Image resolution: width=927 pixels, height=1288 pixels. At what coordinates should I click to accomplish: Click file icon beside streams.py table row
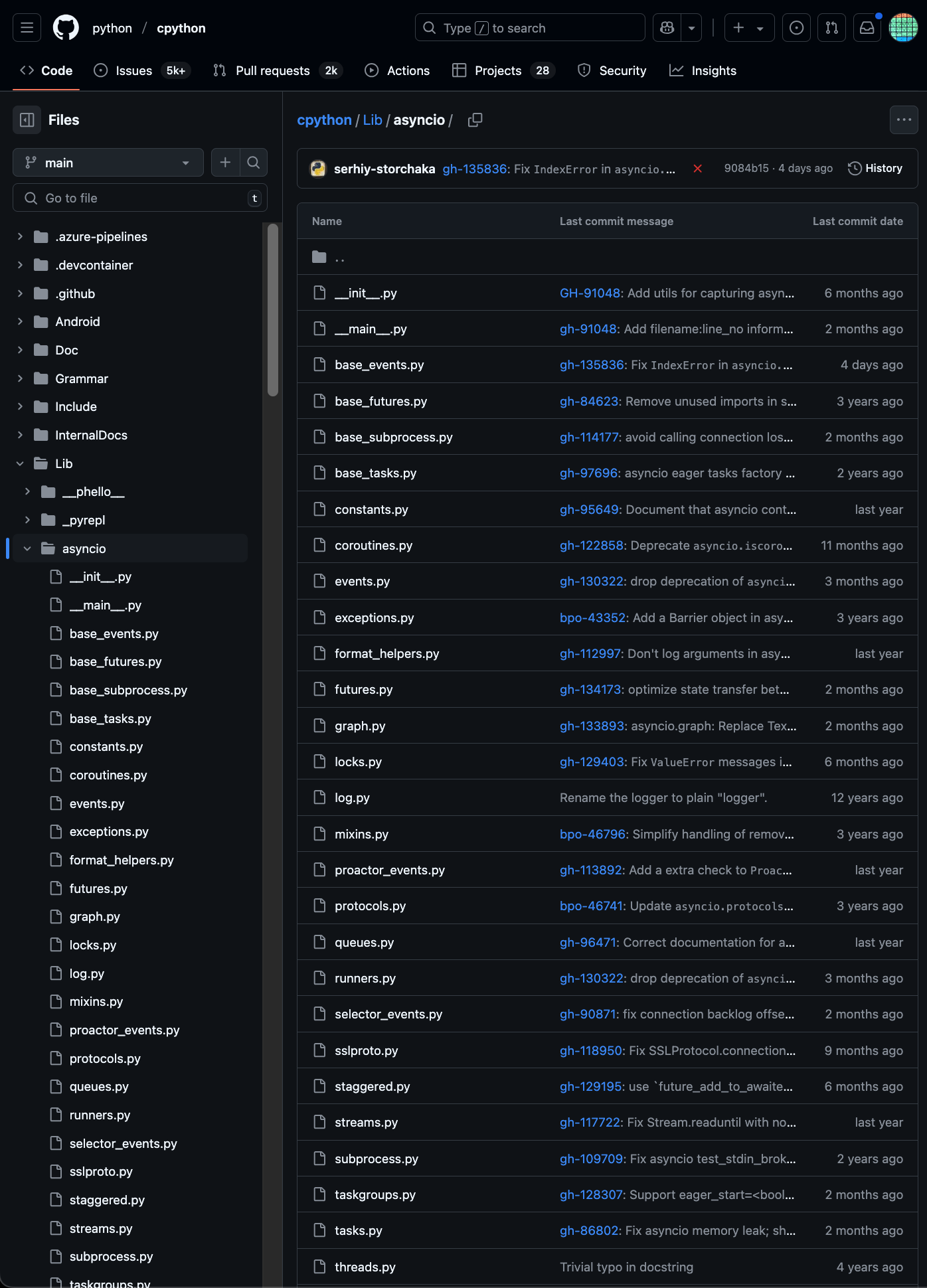point(319,1122)
